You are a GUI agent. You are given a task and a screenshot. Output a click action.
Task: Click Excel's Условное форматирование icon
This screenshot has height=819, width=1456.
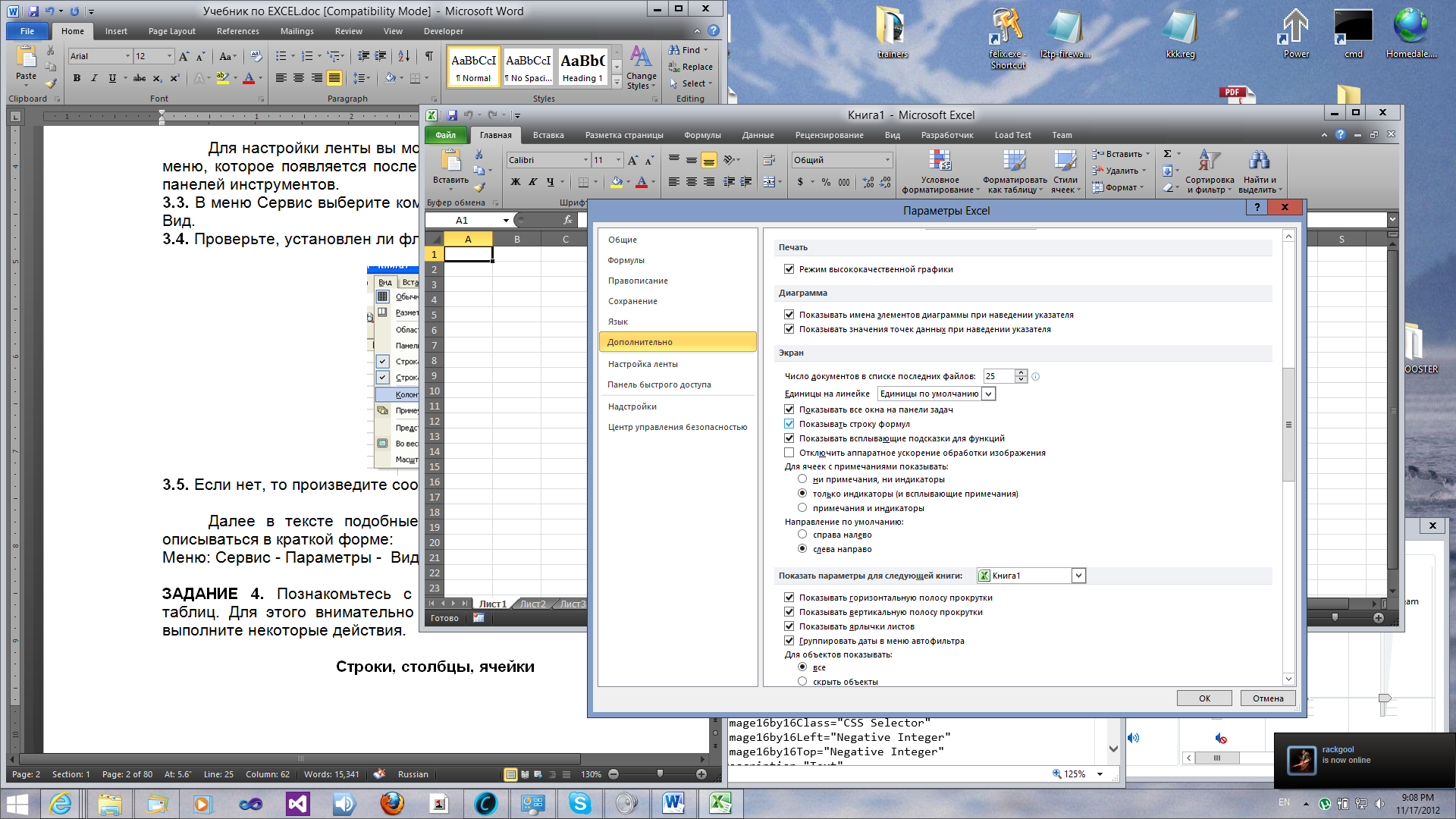(x=940, y=161)
